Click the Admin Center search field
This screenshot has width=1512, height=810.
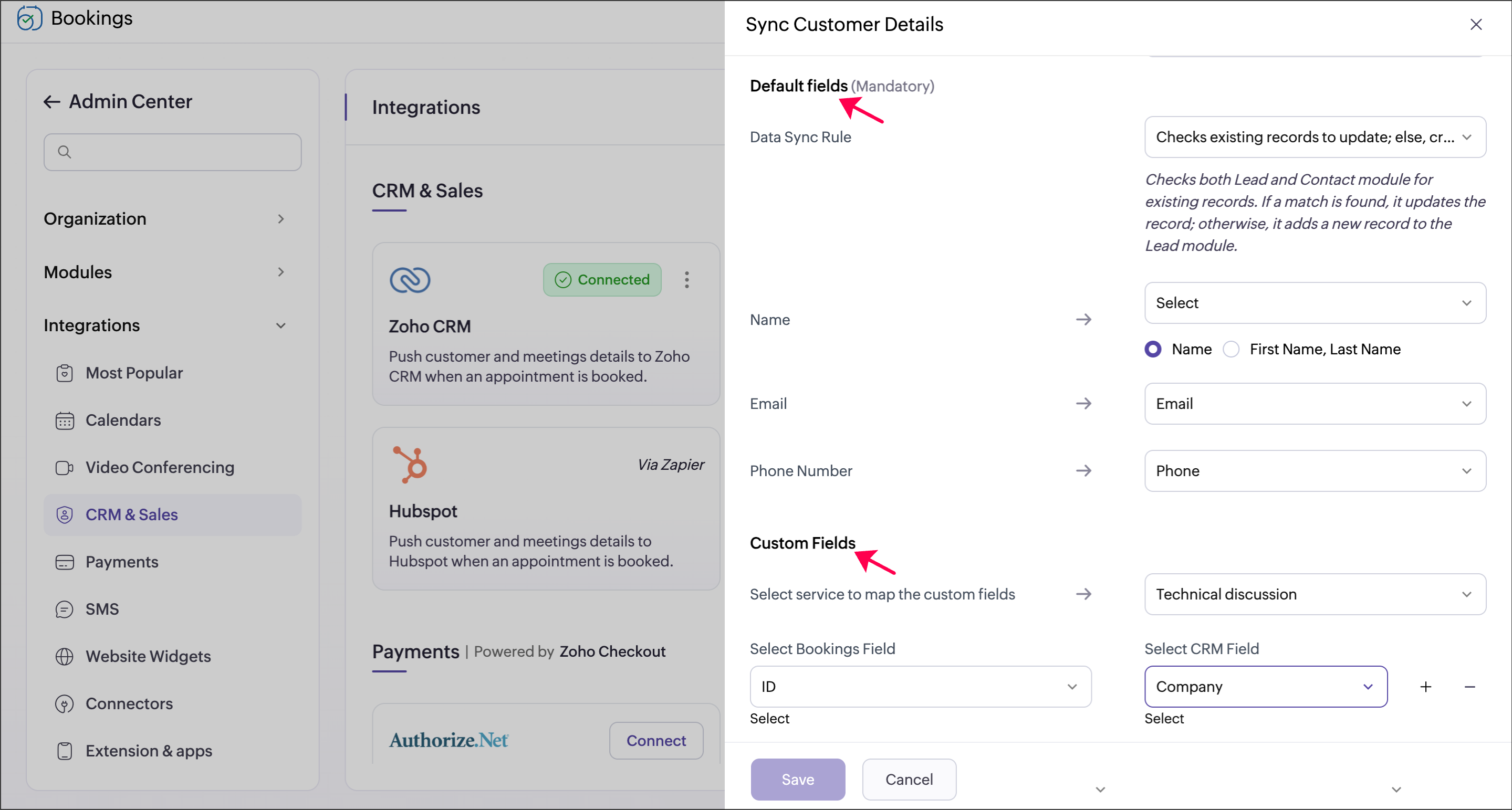point(173,152)
